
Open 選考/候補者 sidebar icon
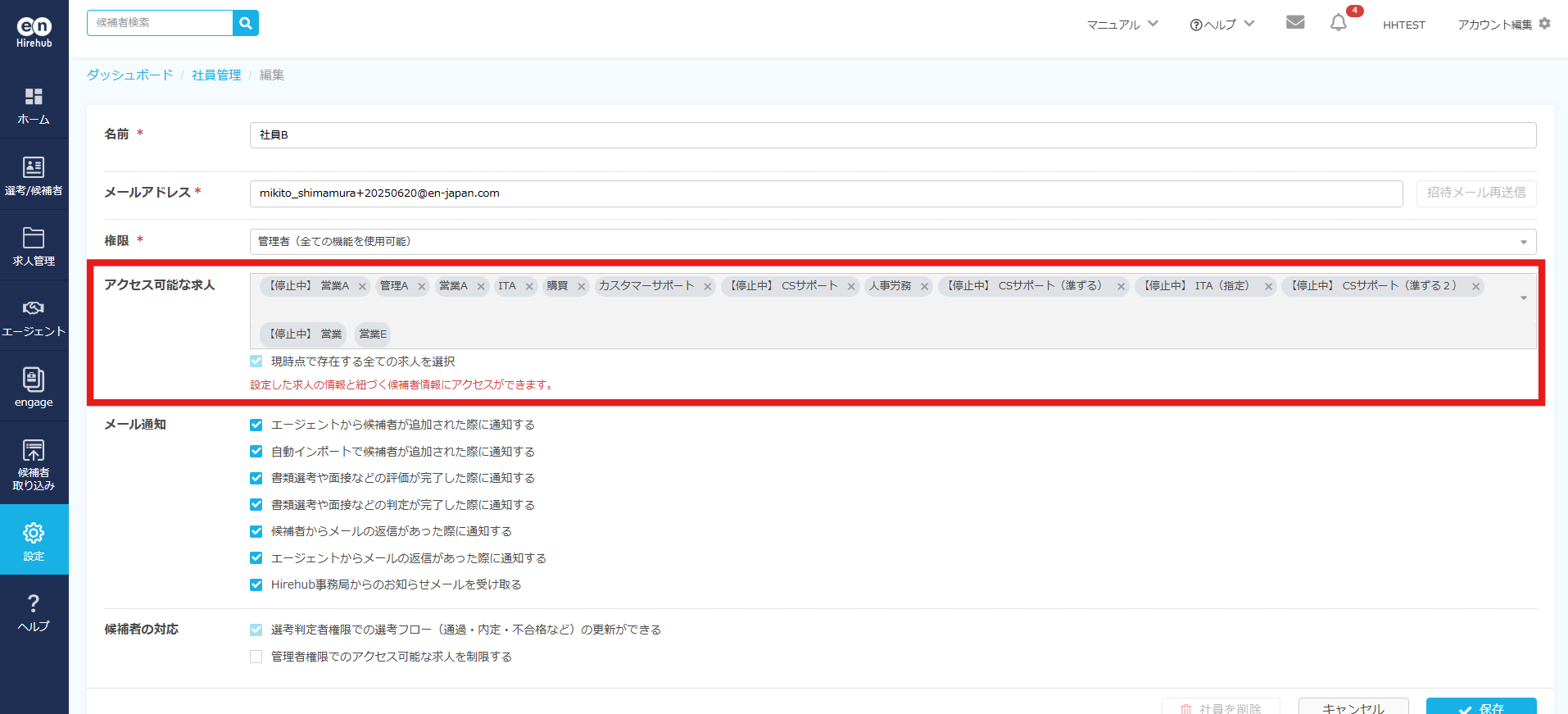tap(34, 175)
